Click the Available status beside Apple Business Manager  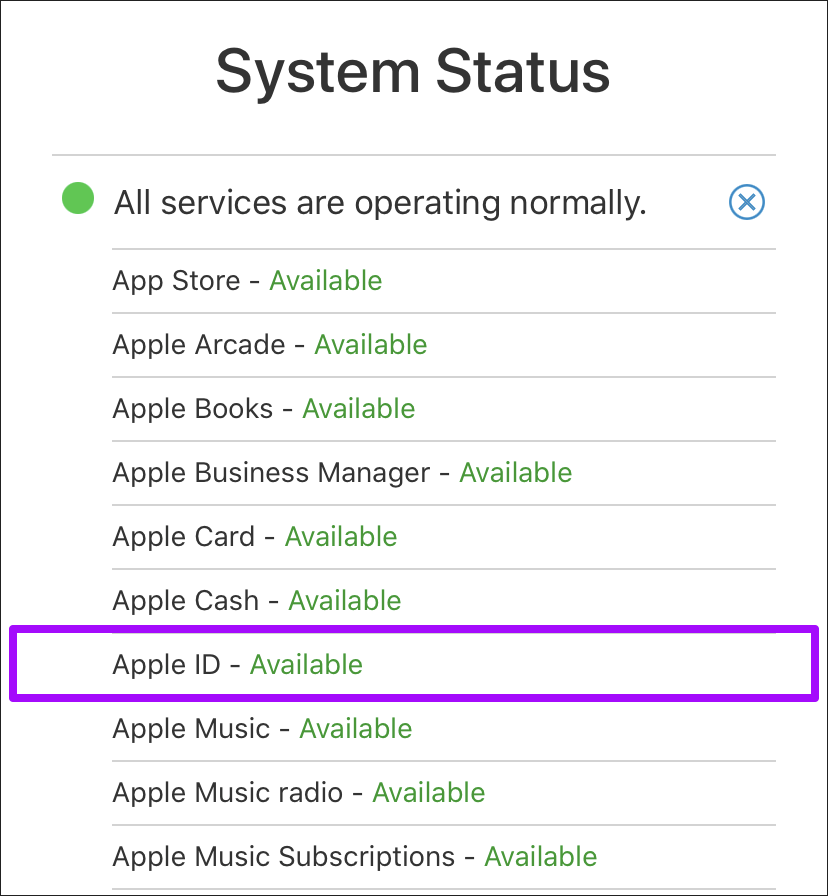pos(516,472)
